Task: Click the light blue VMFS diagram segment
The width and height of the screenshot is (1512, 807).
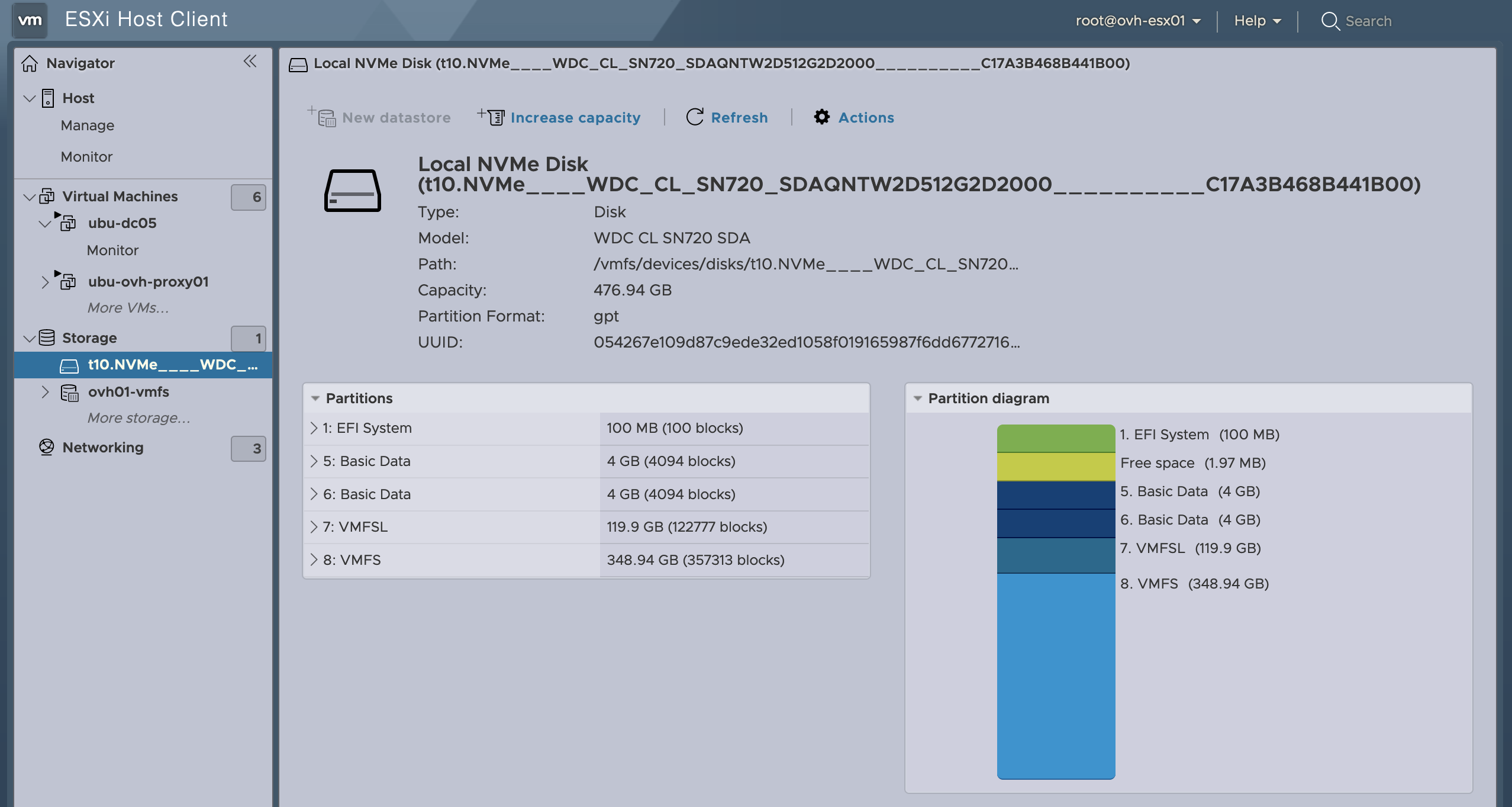Action: point(1056,676)
